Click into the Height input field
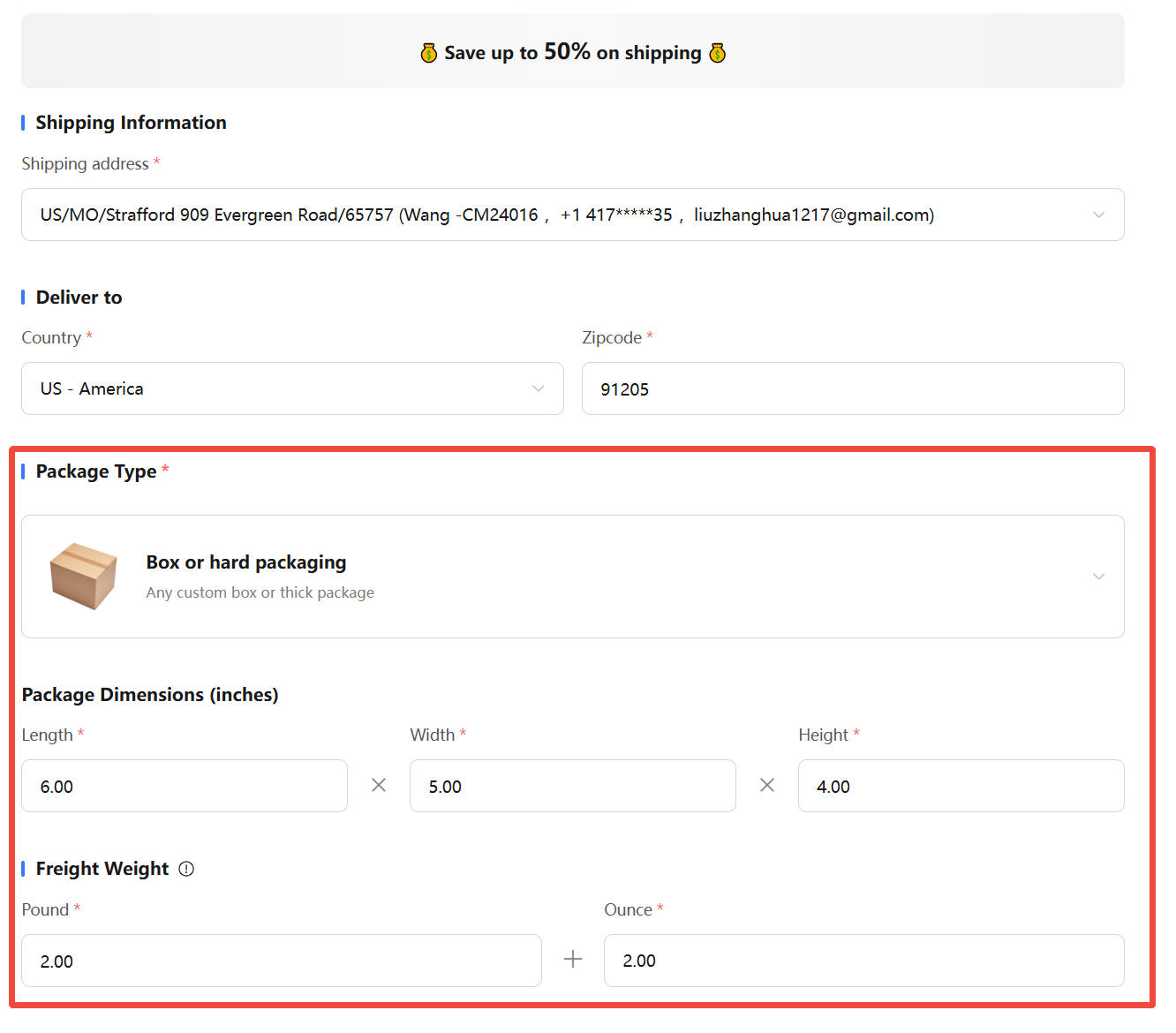Viewport: 1176px width, 1033px height. [x=961, y=786]
